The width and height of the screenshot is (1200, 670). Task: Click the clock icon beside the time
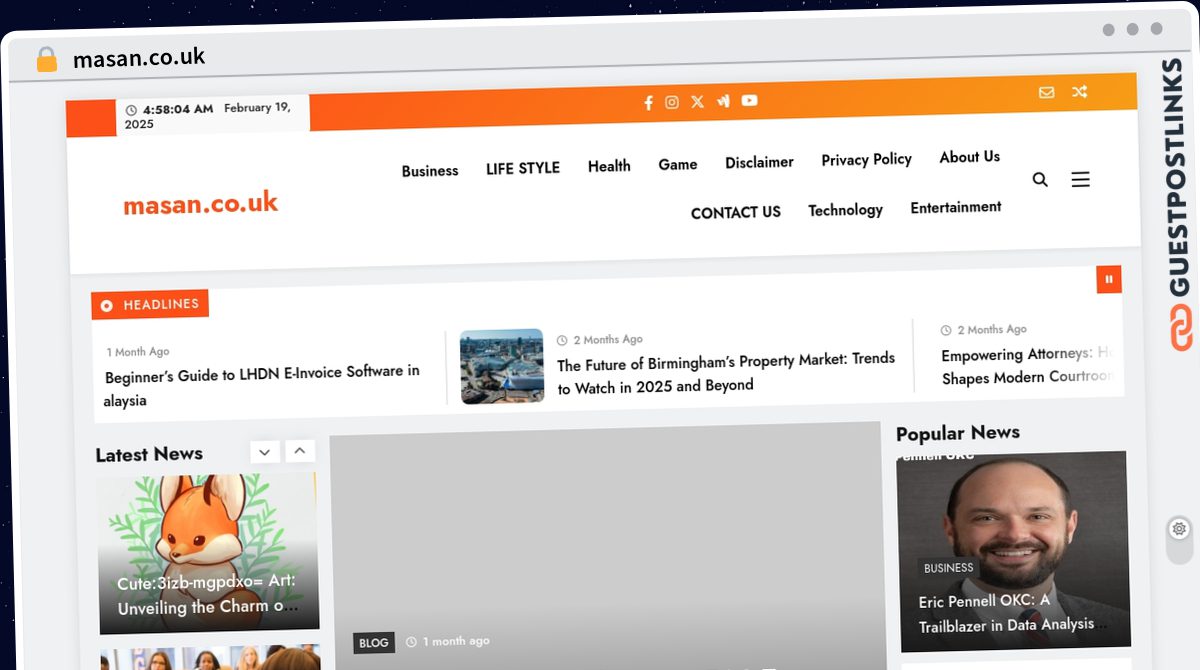tap(131, 111)
